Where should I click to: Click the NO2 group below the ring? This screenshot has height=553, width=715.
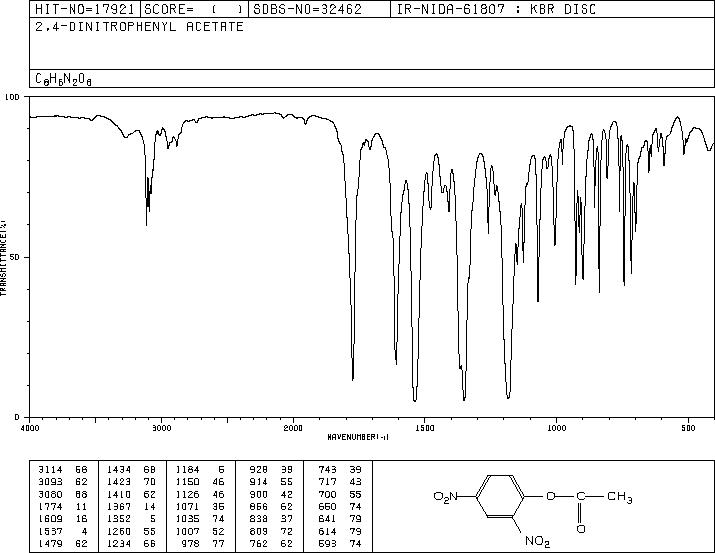538,541
